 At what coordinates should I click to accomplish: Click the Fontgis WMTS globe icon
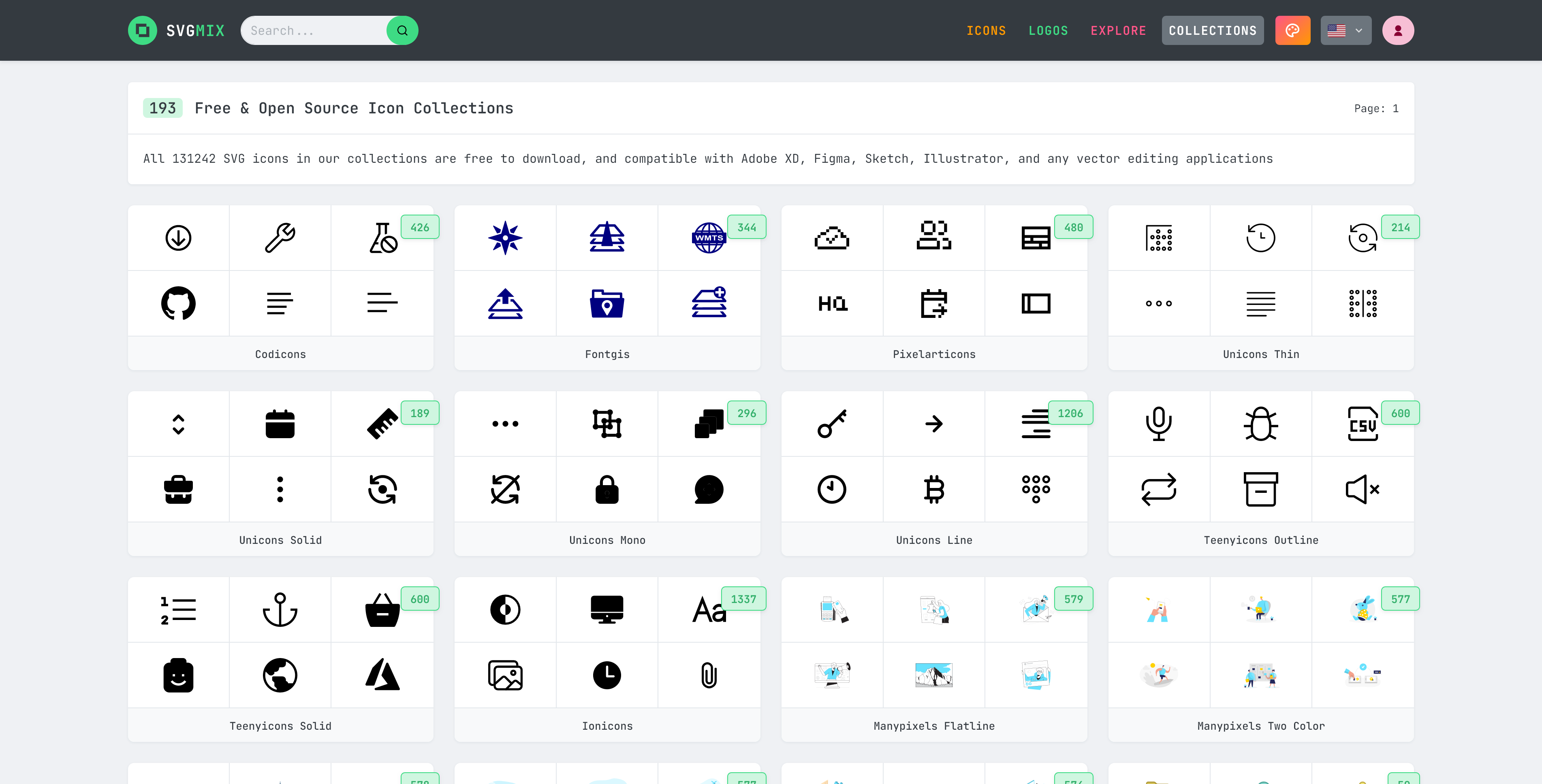(709, 238)
